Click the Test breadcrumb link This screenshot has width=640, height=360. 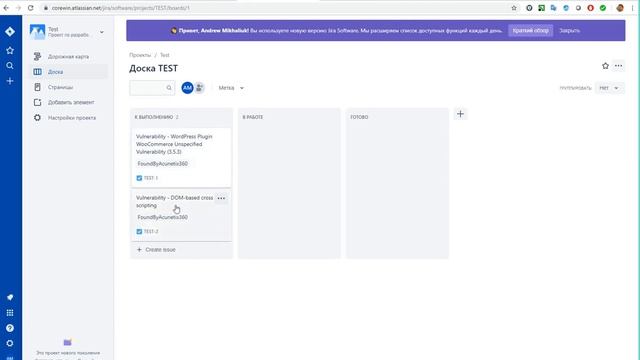pos(164,55)
